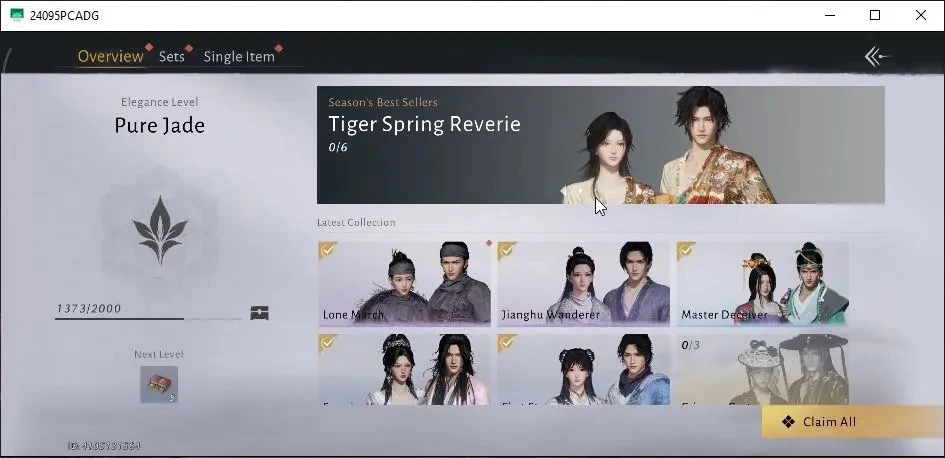945x458 pixels.
Task: Click the Pure Jade lotus emblem
Action: click(160, 231)
